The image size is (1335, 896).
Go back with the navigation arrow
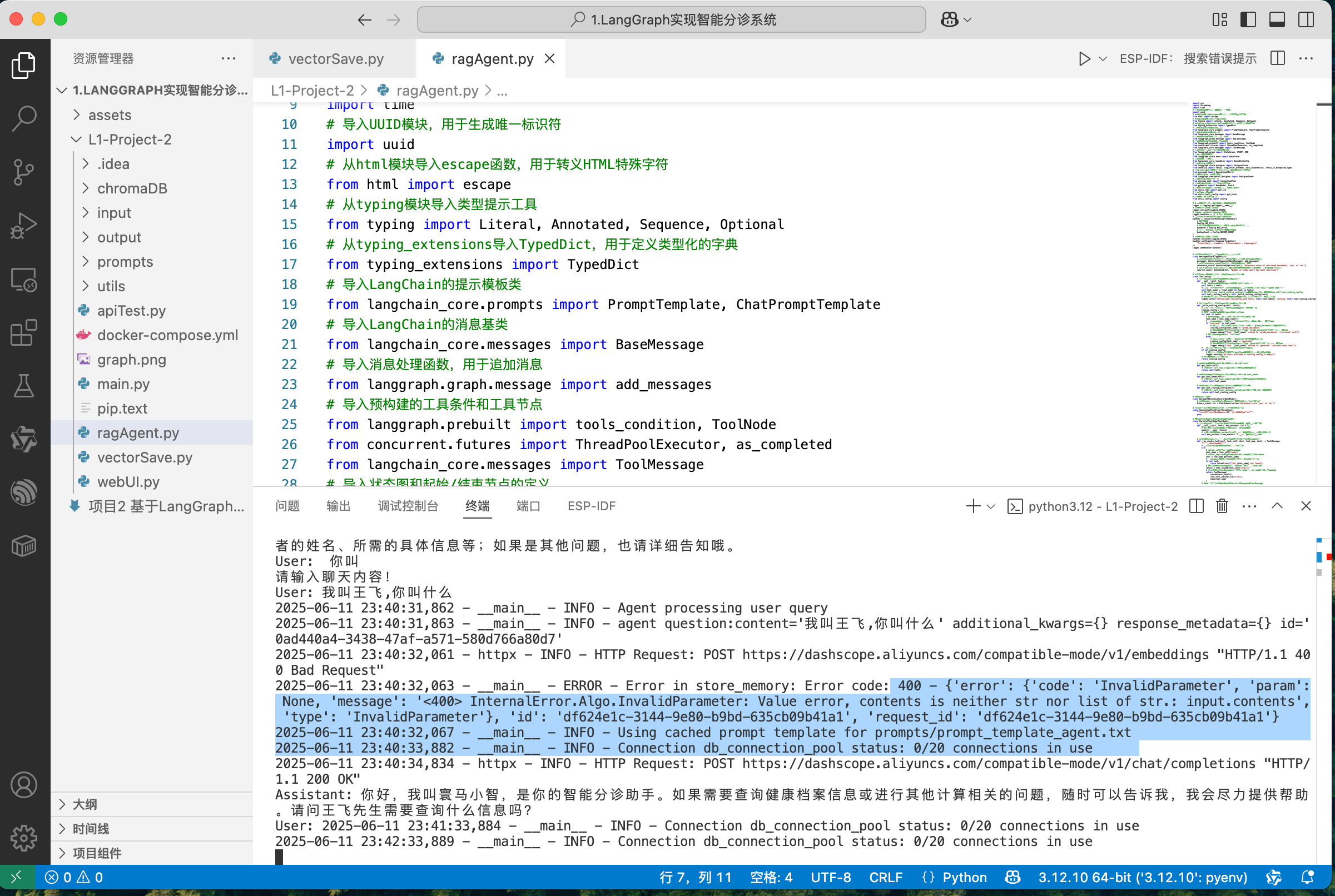364,20
